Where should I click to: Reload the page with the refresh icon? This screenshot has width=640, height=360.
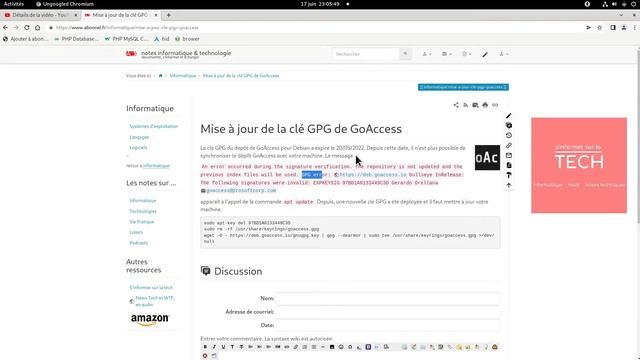(27, 27)
